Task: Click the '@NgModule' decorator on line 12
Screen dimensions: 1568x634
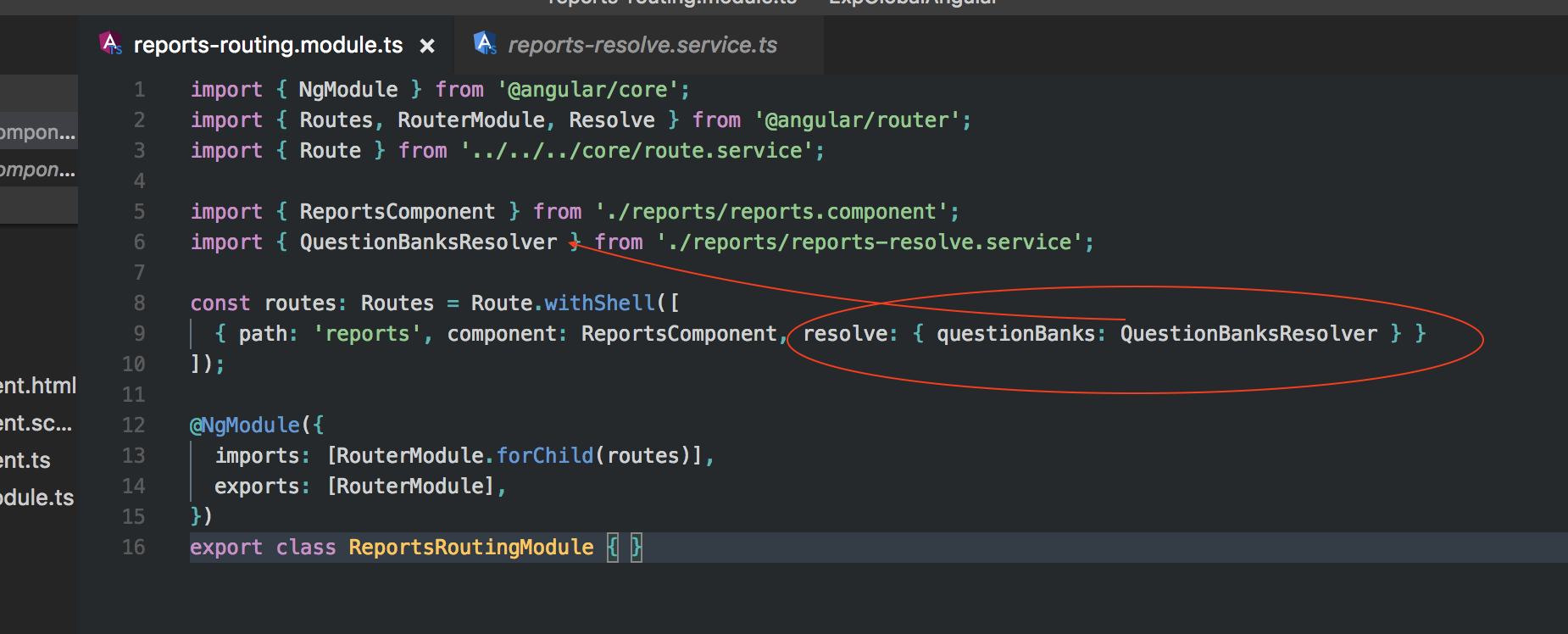Action: point(245,425)
